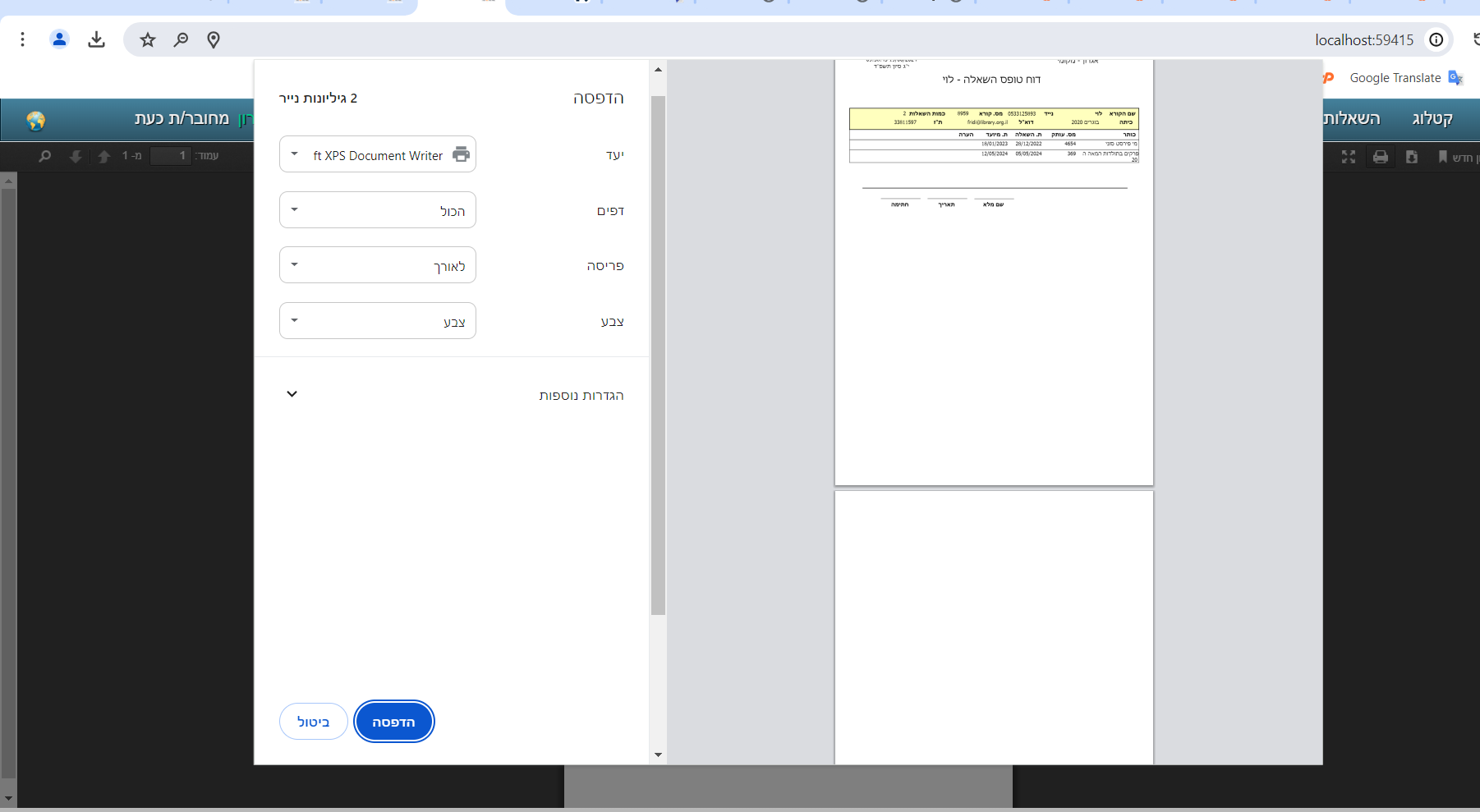Click the orange bookmark icon beside Google Translate
1480x812 pixels.
click(x=1327, y=78)
